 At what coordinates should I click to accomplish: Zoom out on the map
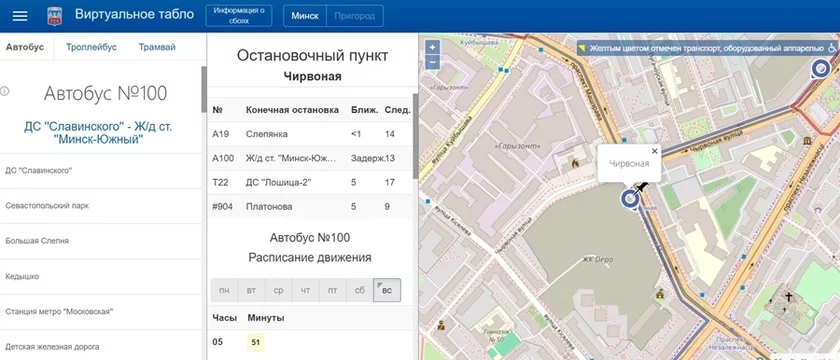click(432, 62)
